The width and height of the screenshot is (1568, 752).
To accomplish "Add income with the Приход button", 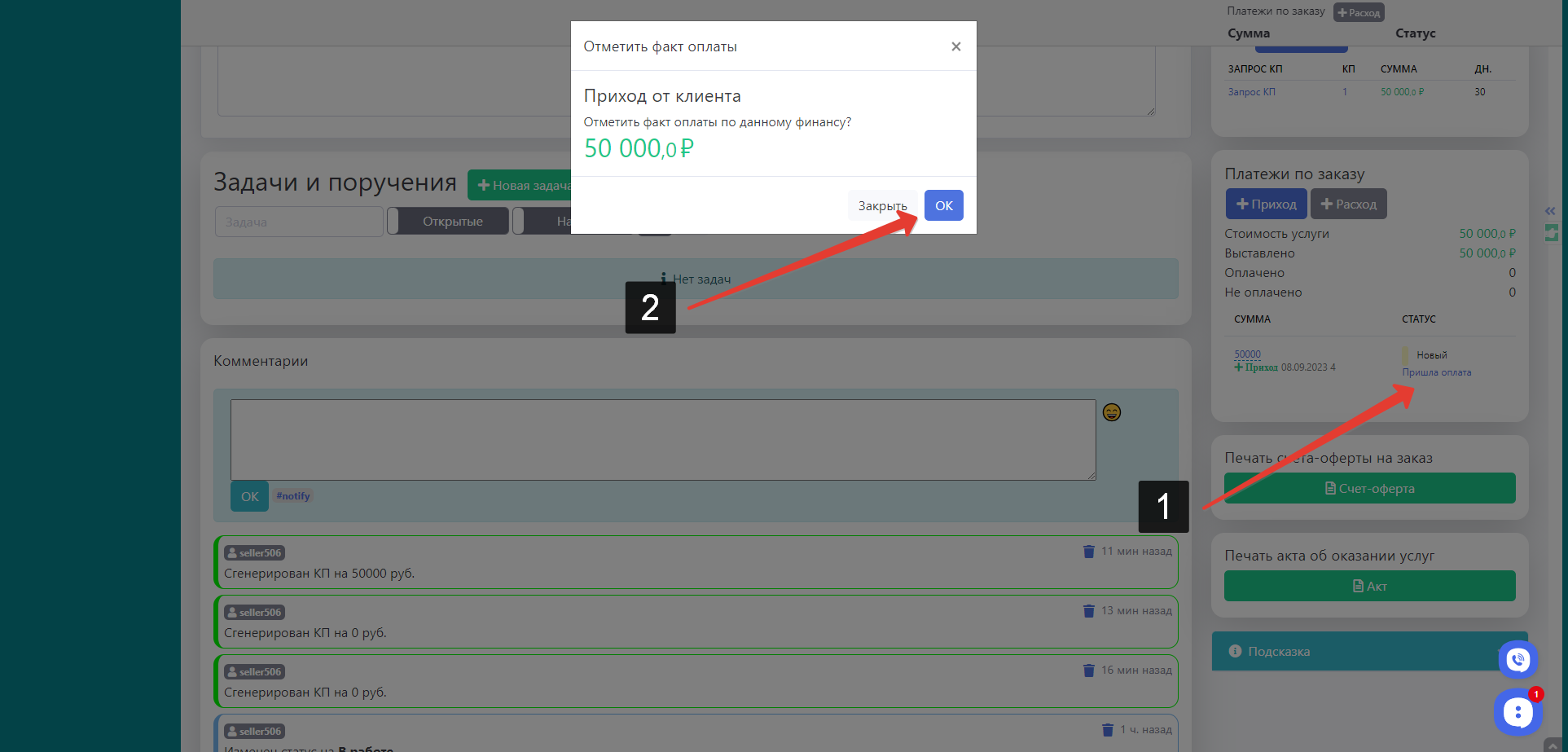I will click(1266, 204).
